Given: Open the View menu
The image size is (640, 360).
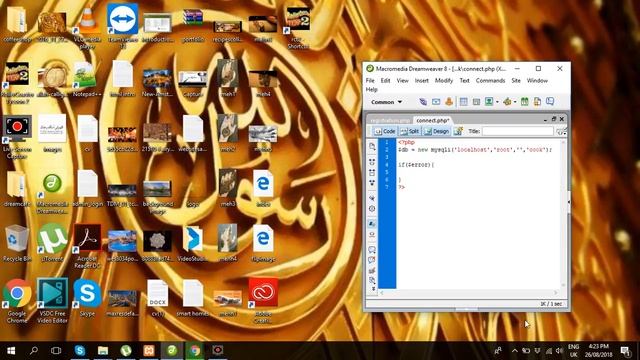Looking at the screenshot, I should (402, 80).
